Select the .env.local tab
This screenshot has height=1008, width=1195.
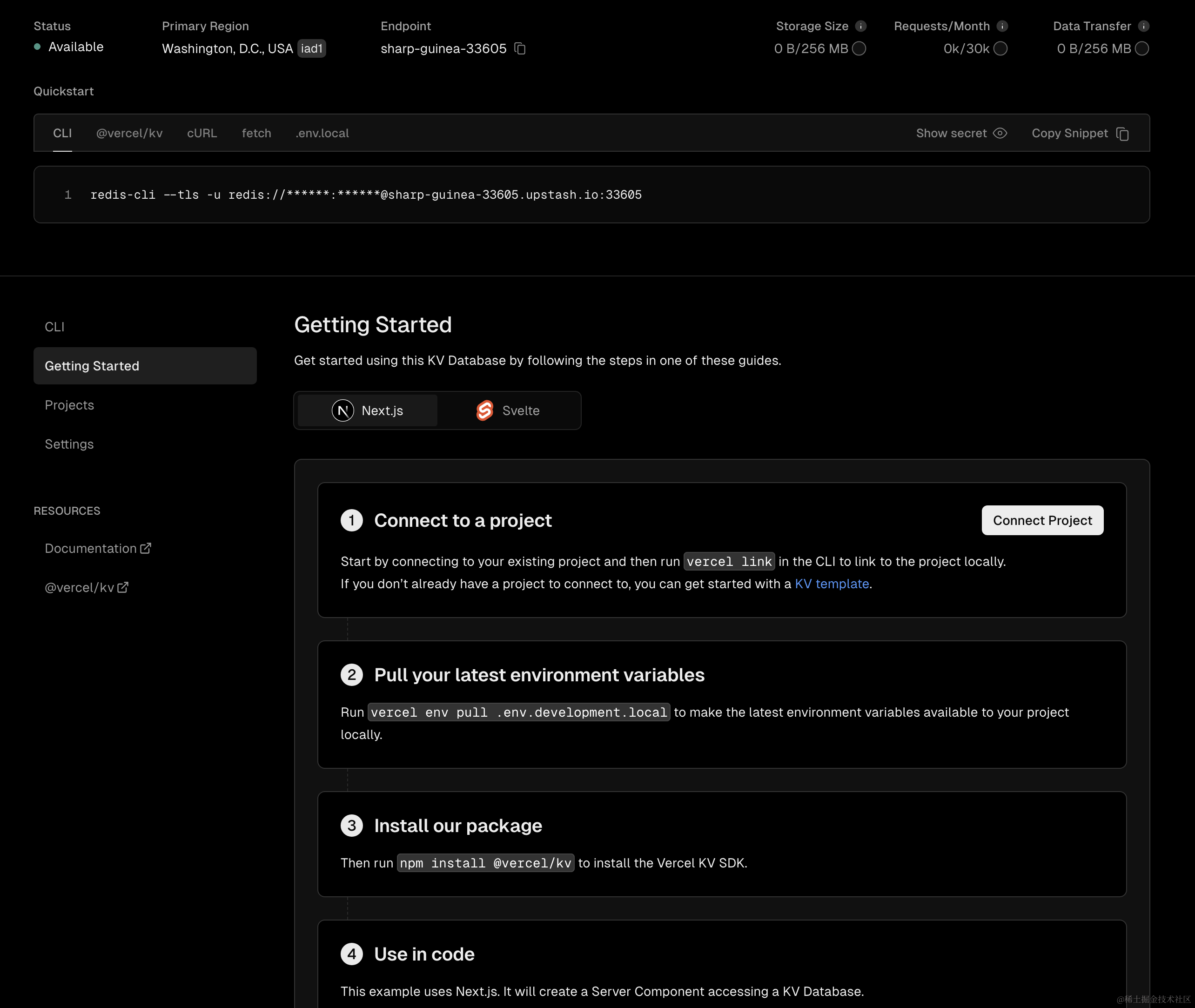pos(322,133)
